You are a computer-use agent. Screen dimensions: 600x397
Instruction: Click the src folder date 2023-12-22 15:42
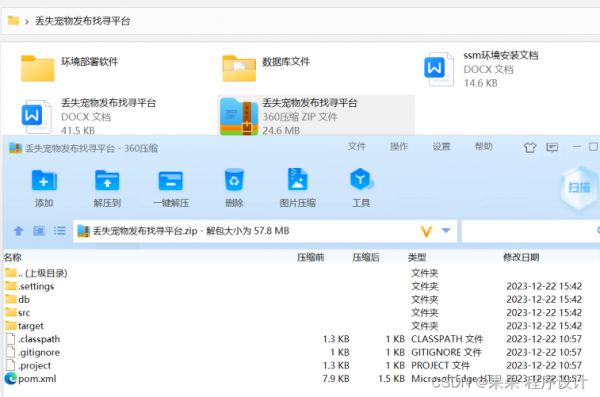tap(544, 313)
